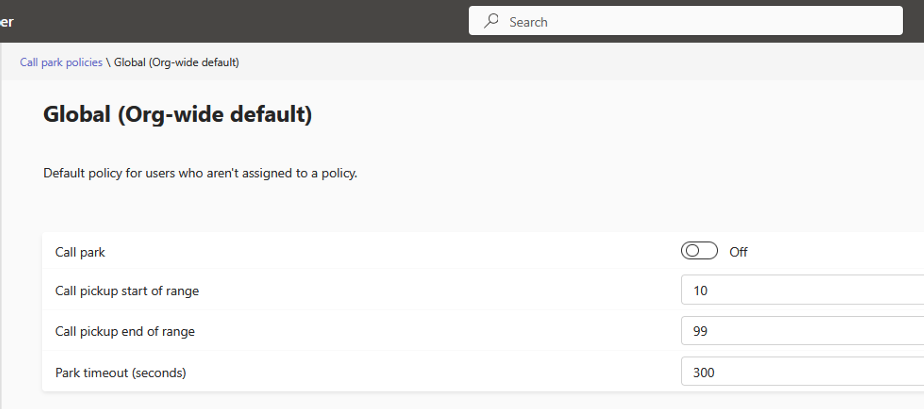Click the Global (Org-wide default) page heading

click(x=177, y=114)
